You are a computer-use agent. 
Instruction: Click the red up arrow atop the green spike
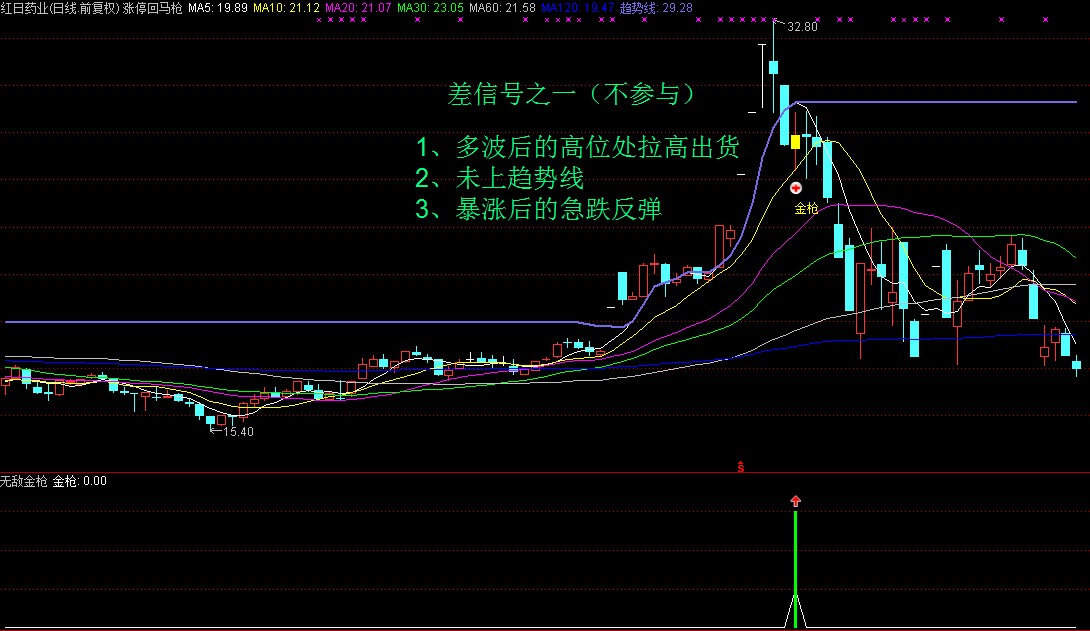796,501
